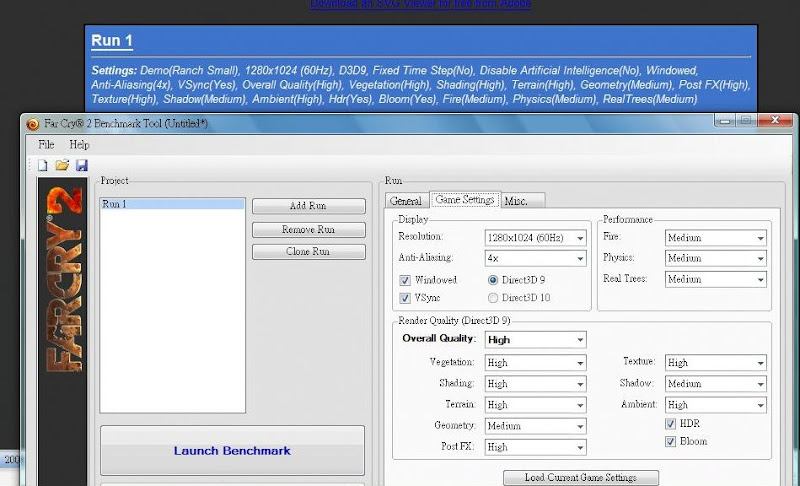Image resolution: width=800 pixels, height=486 pixels.
Task: Expand the Overall Quality dropdown
Action: point(535,340)
